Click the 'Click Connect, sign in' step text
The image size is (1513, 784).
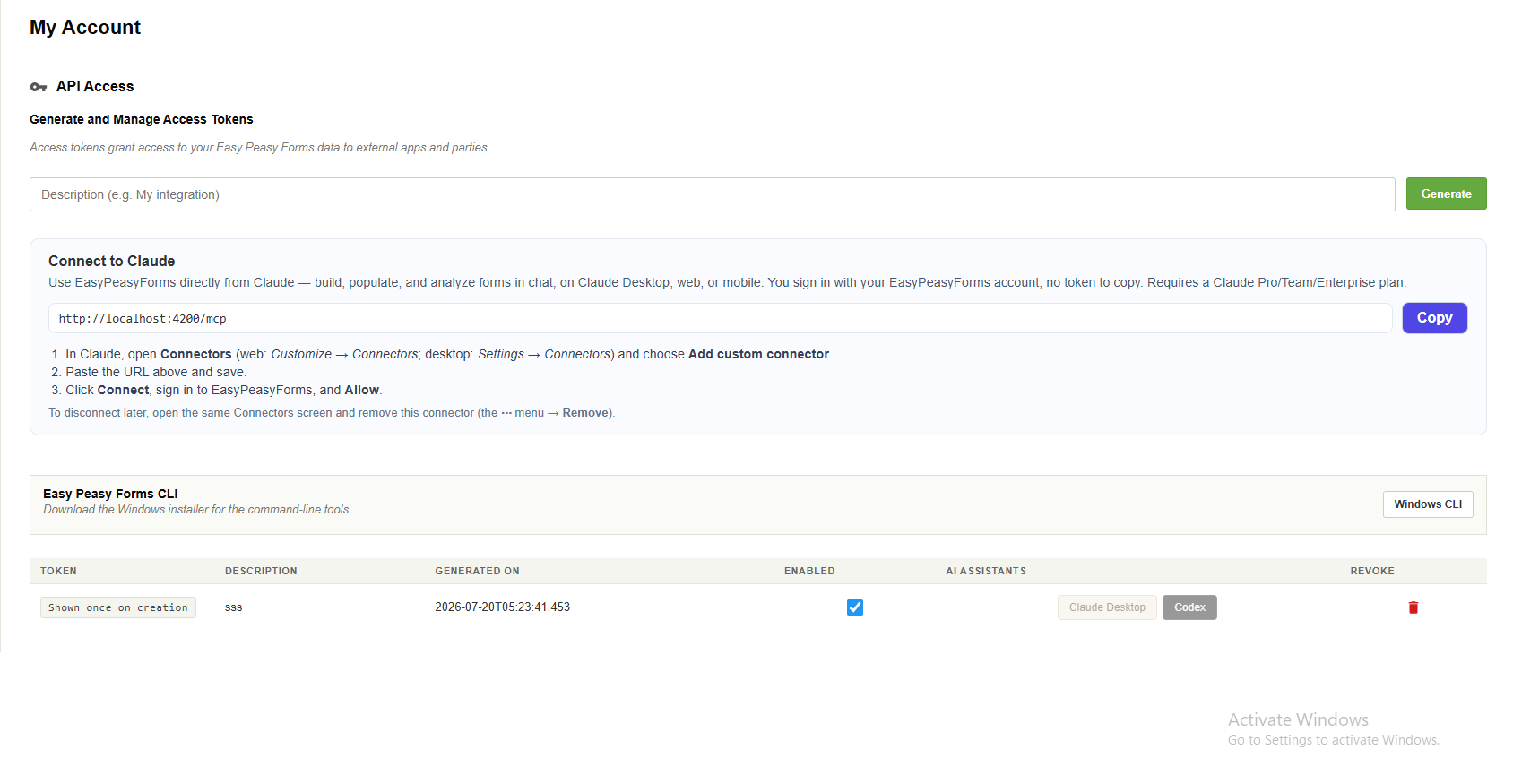tap(223, 390)
